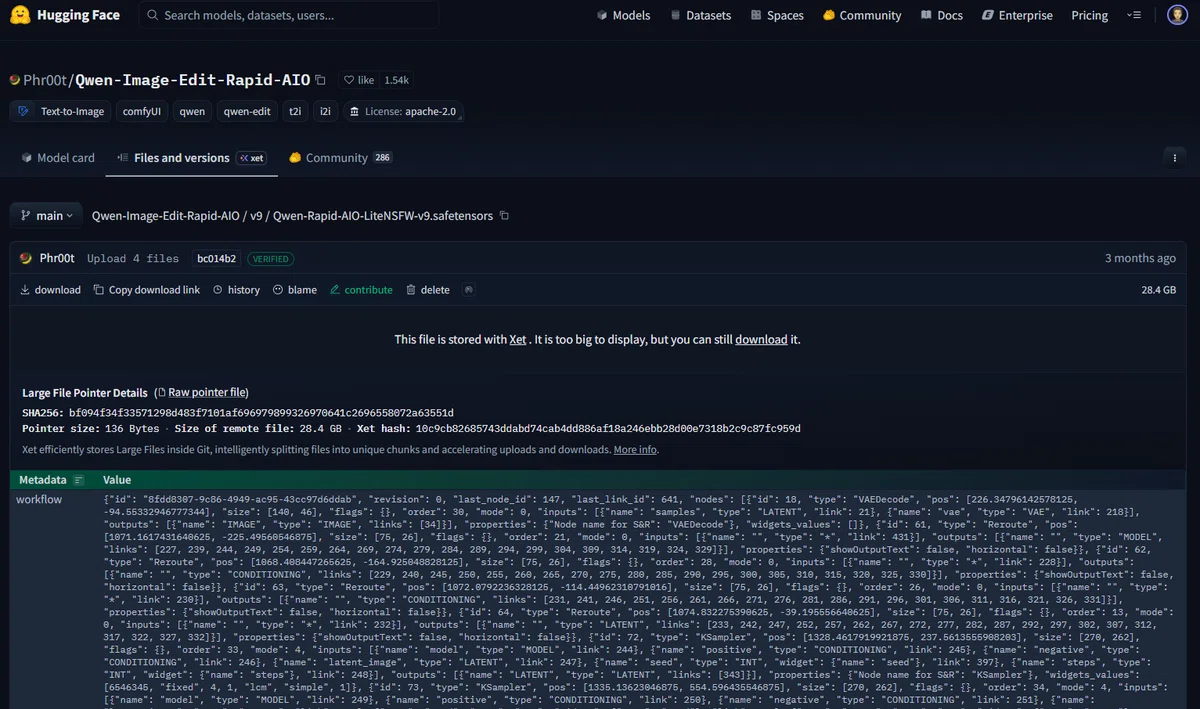Viewport: 1200px width, 709px height.
Task: Download the safetensors file
Action: tap(50, 290)
